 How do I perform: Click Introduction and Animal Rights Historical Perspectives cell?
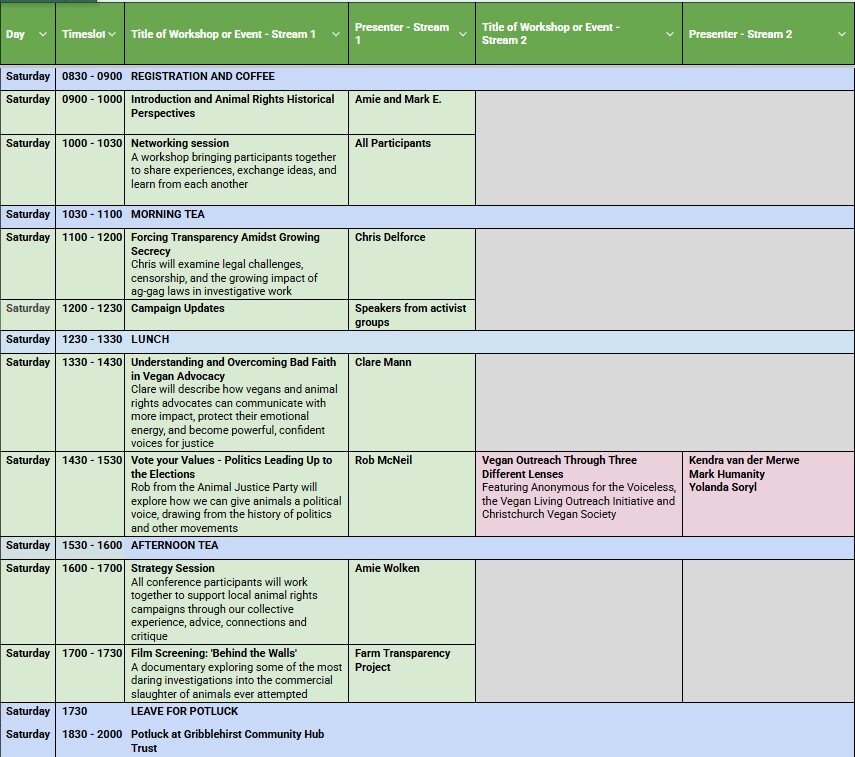point(236,112)
